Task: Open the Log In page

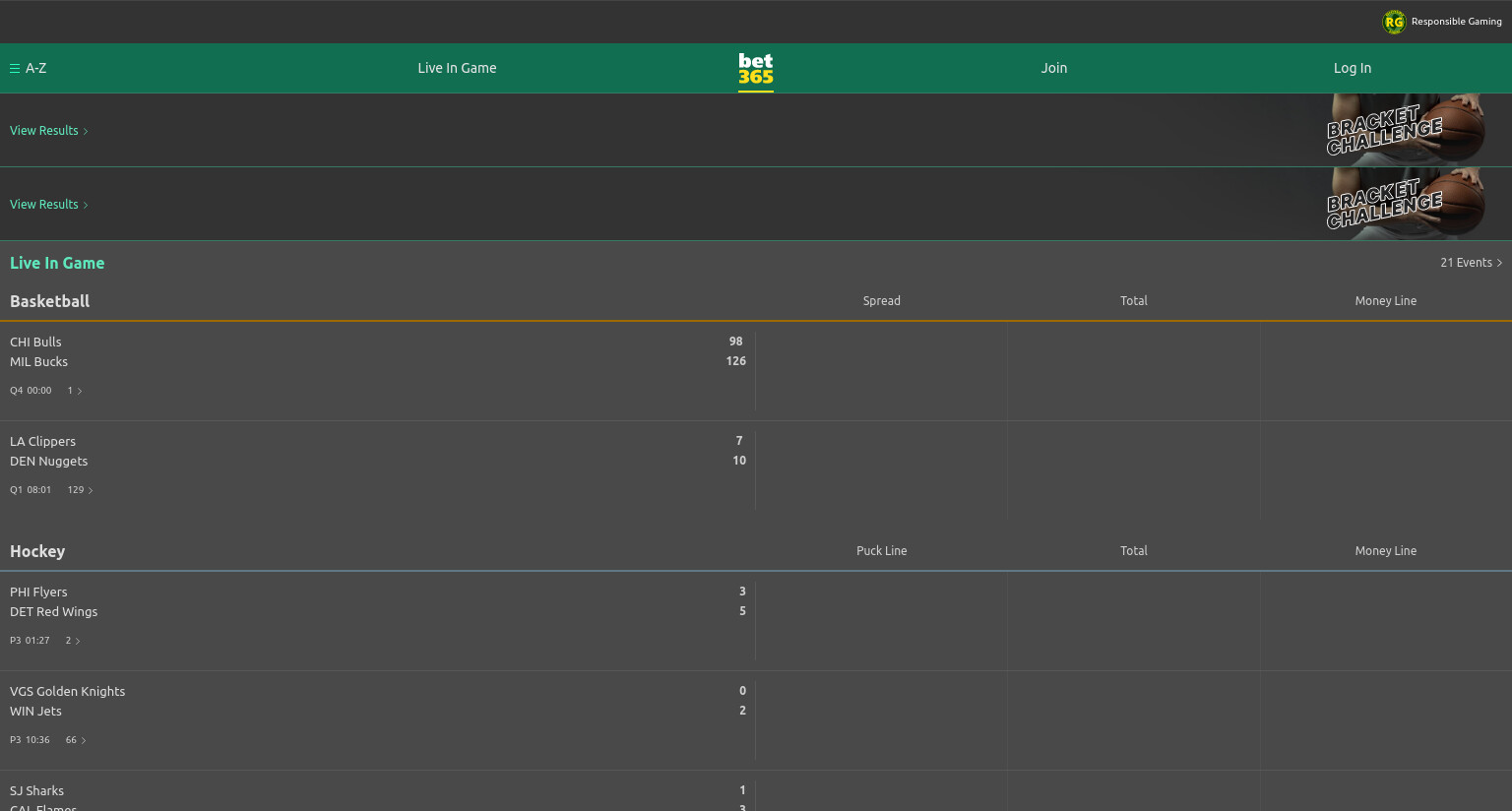Action: point(1353,68)
